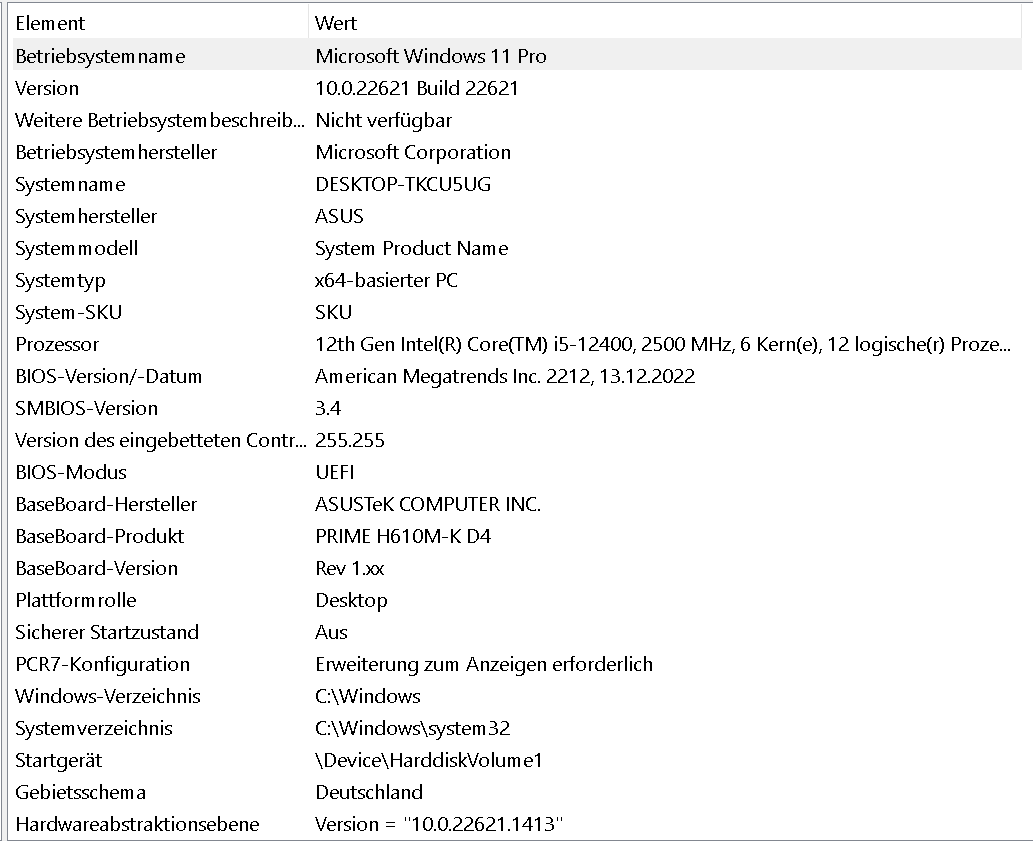Select the Version row label
This screenshot has height=841, width=1033.
(x=47, y=88)
